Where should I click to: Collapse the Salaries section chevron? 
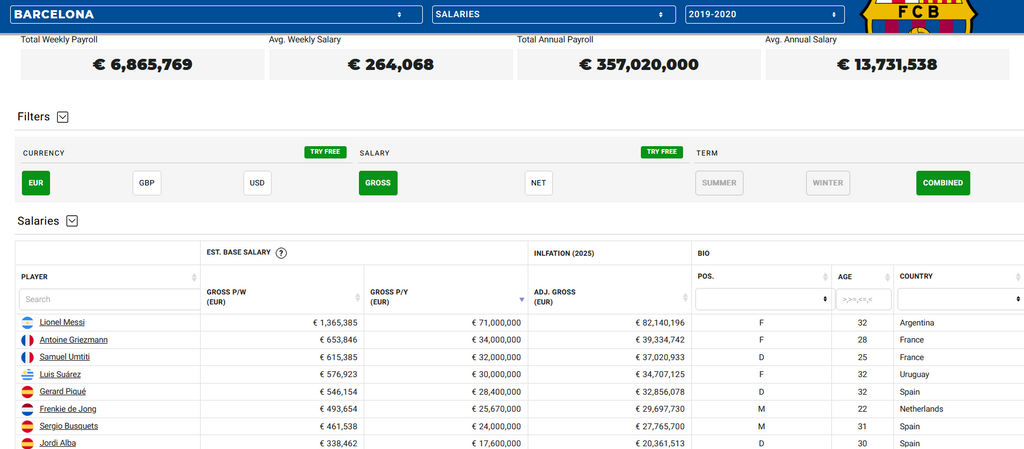click(x=72, y=221)
